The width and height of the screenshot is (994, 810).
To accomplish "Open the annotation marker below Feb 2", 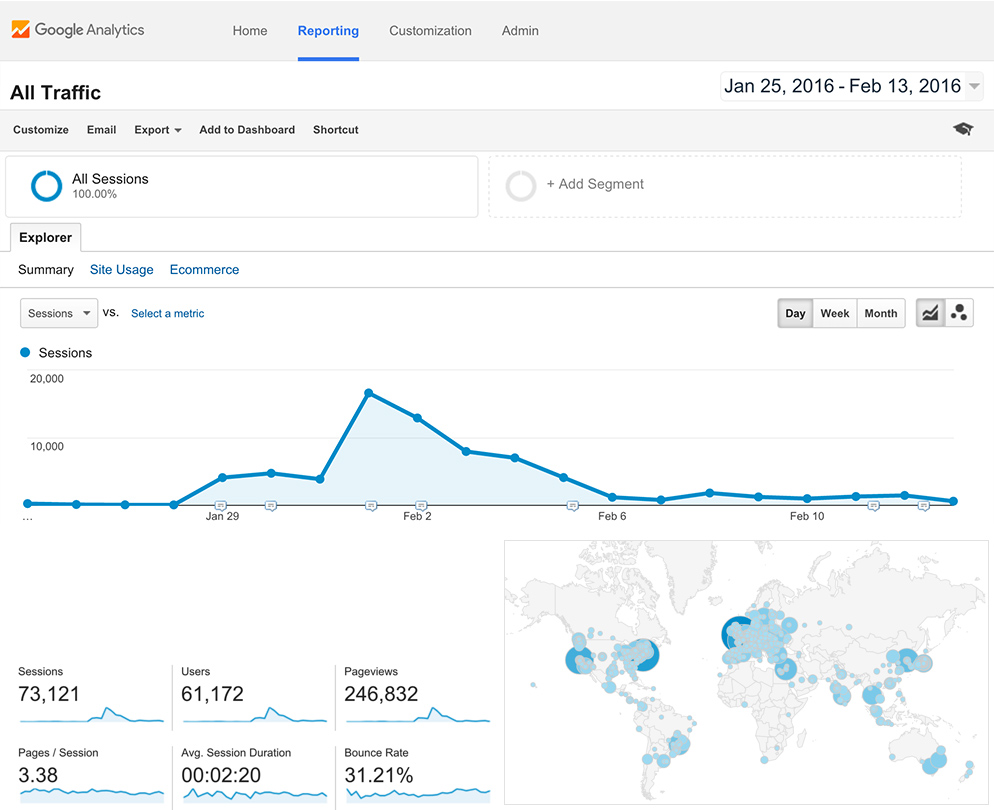I will (420, 505).
